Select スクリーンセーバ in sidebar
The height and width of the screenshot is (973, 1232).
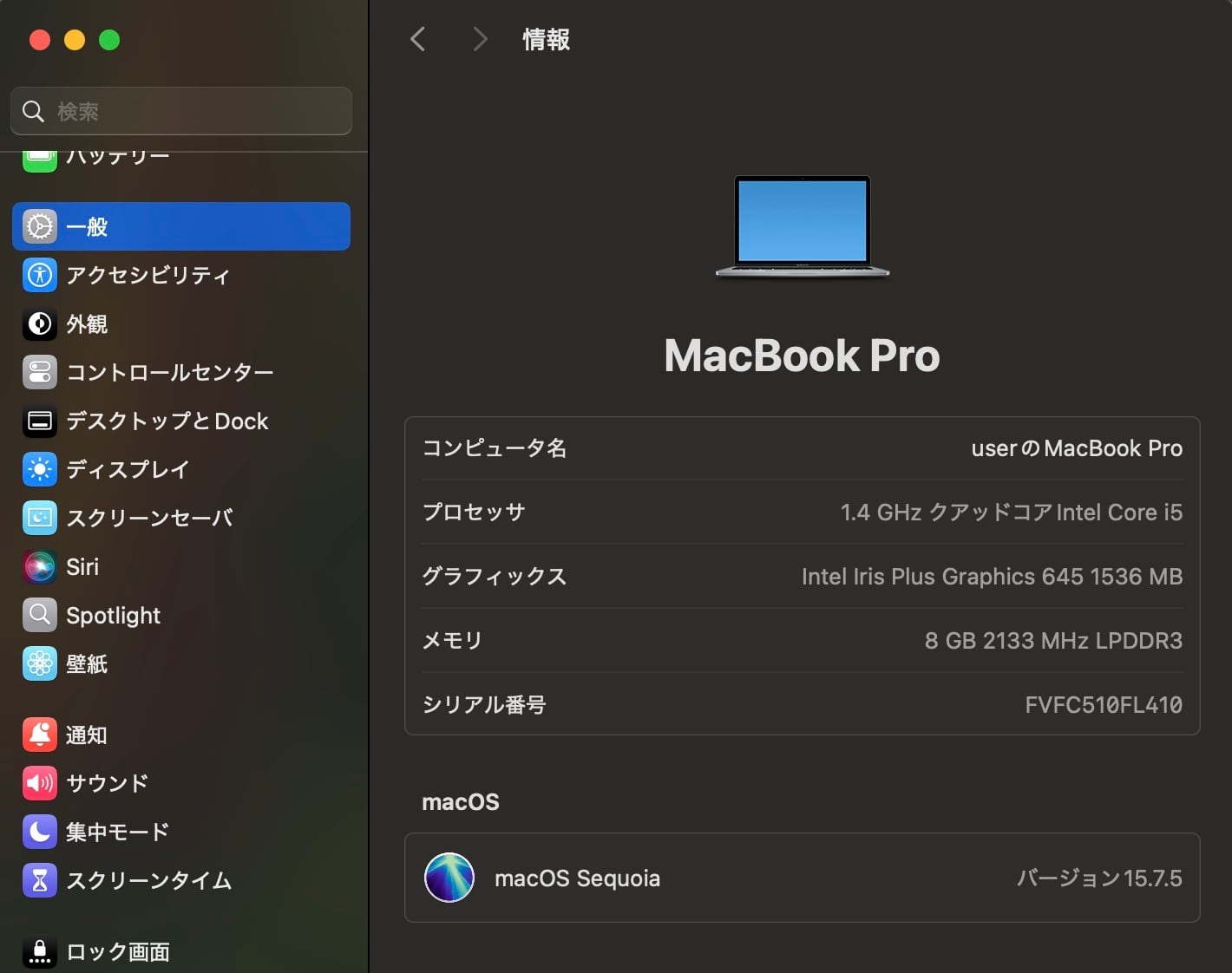click(181, 518)
